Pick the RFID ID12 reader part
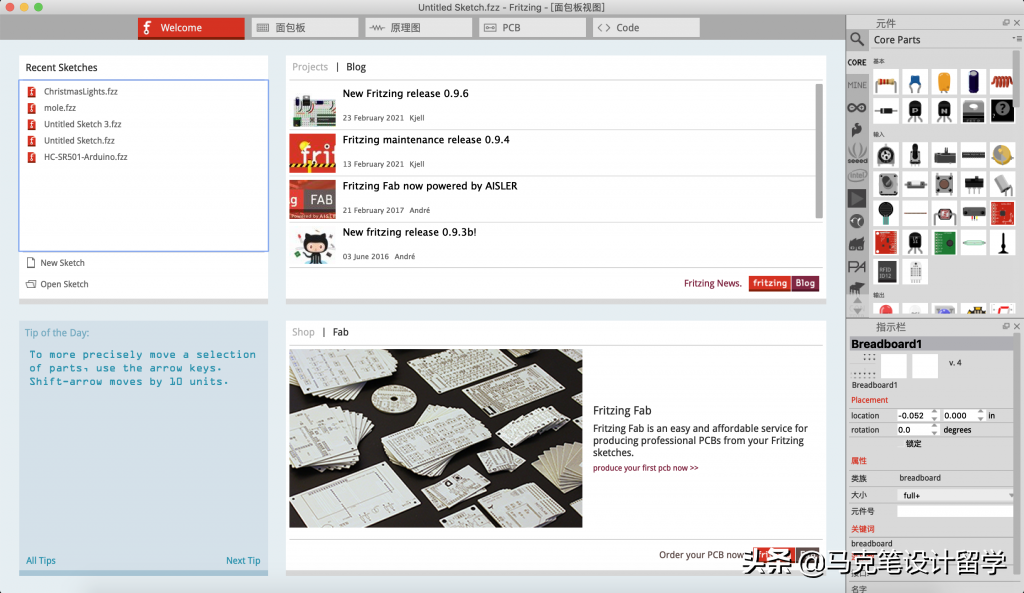Screen dimensions: 1024x593 click(886, 271)
